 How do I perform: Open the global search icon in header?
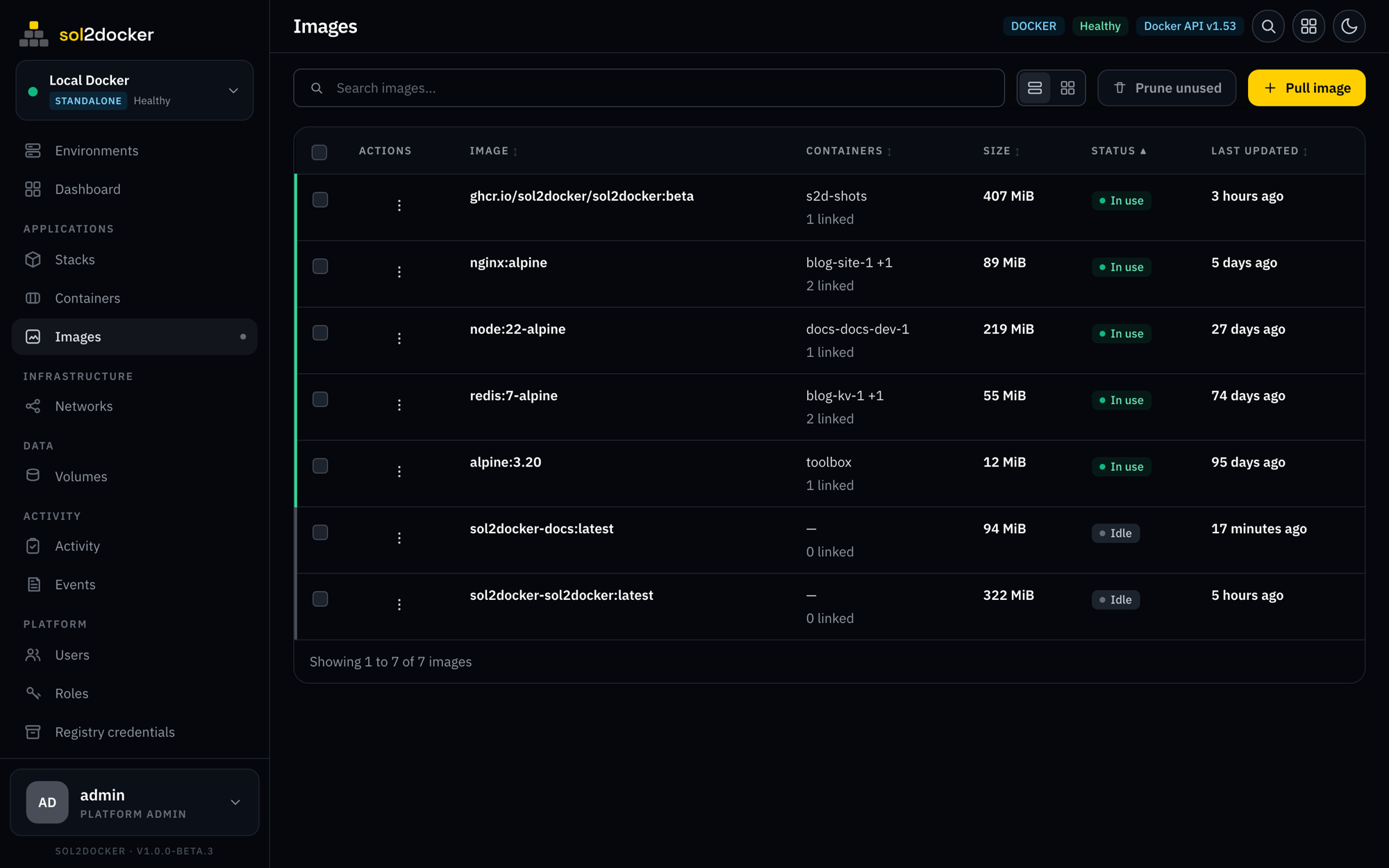click(1268, 26)
